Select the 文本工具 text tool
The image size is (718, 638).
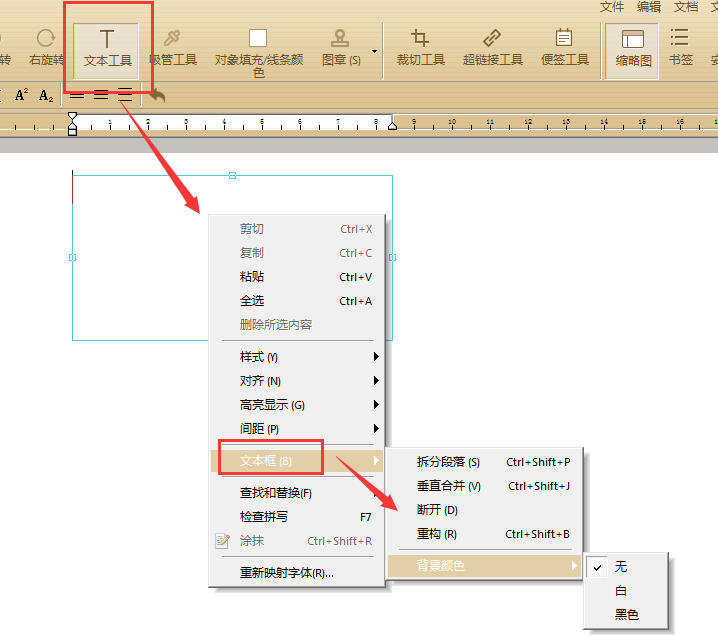(106, 51)
